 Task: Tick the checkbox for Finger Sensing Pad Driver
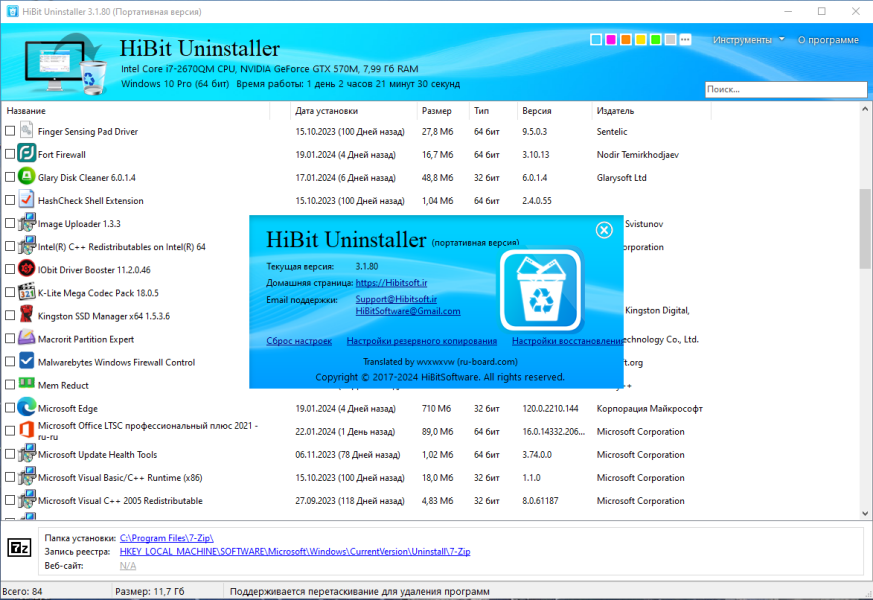[x=10, y=131]
